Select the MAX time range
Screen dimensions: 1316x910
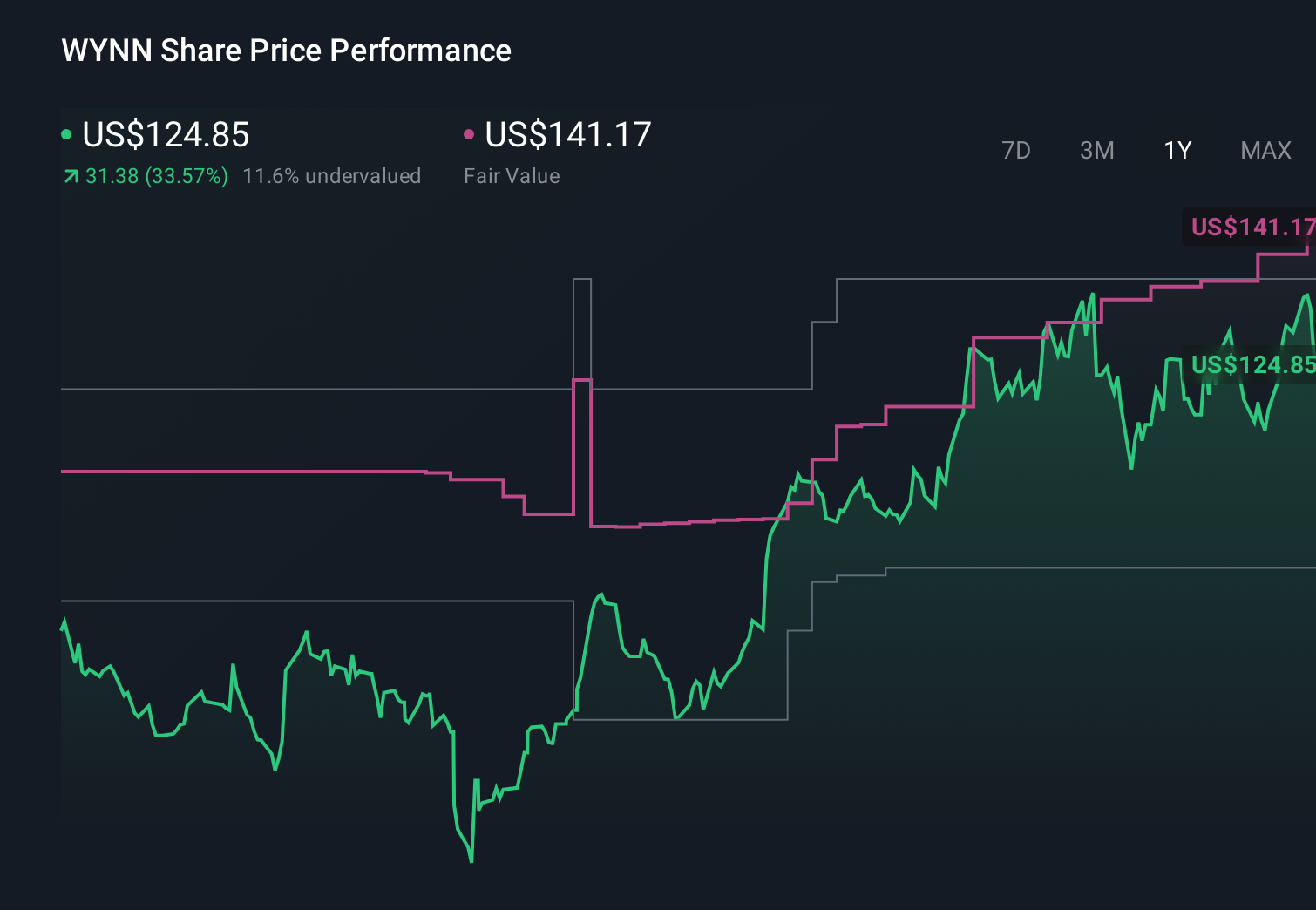tap(1265, 150)
